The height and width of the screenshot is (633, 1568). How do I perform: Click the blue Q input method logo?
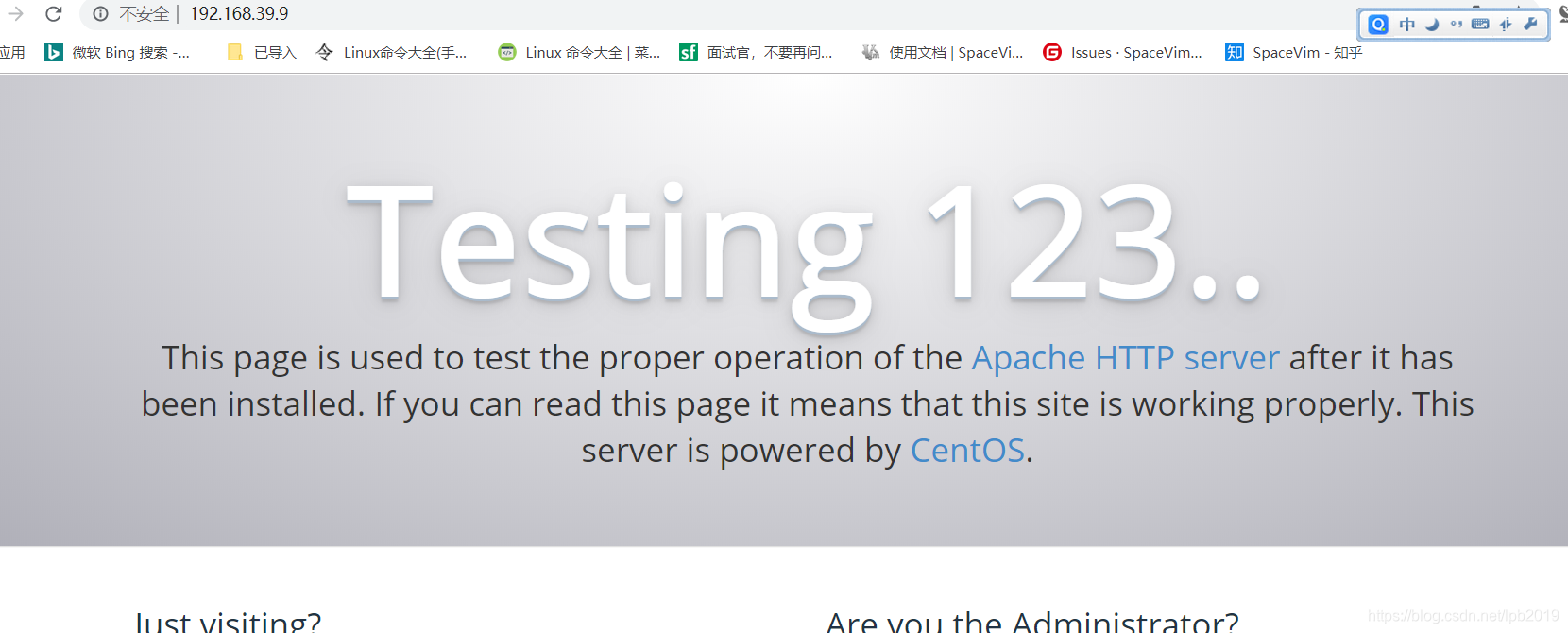1379,25
